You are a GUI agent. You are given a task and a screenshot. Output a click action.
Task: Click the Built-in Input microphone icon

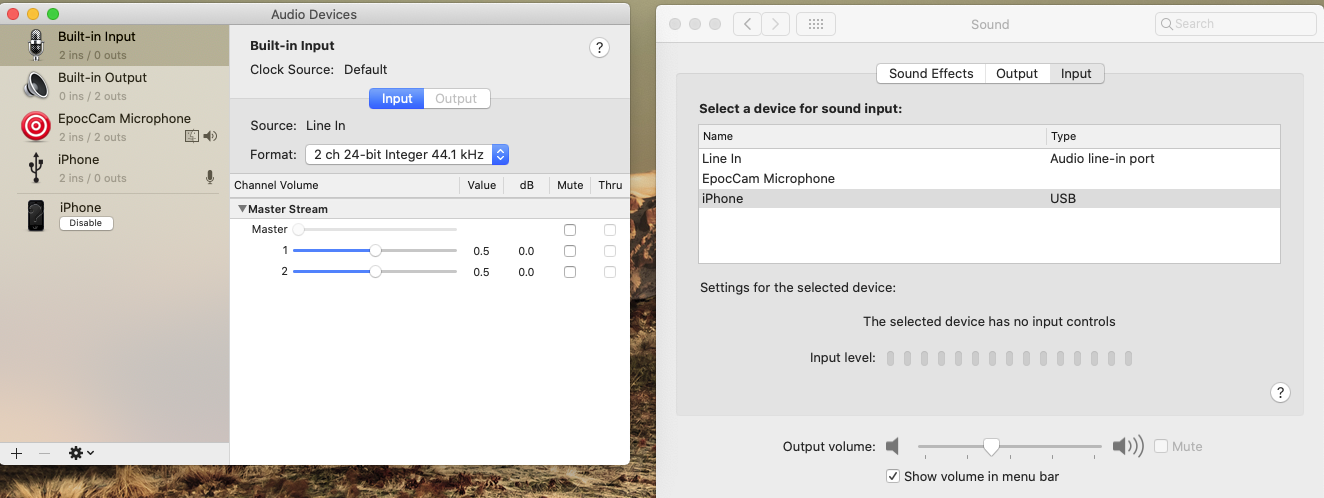pyautogui.click(x=36, y=44)
